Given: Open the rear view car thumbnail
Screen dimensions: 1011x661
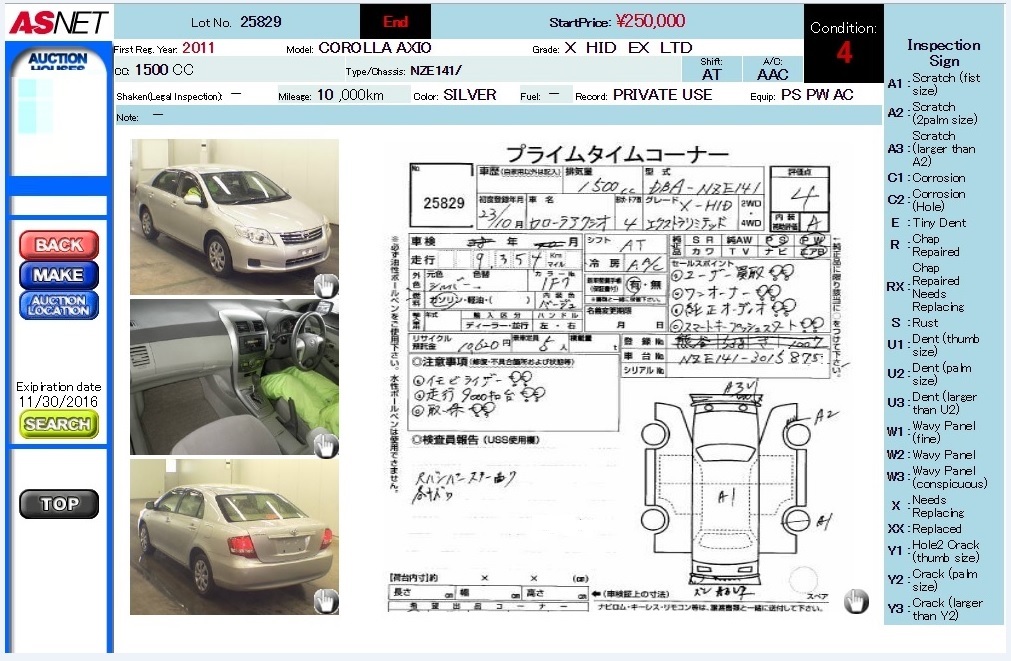Looking at the screenshot, I should (x=234, y=536).
